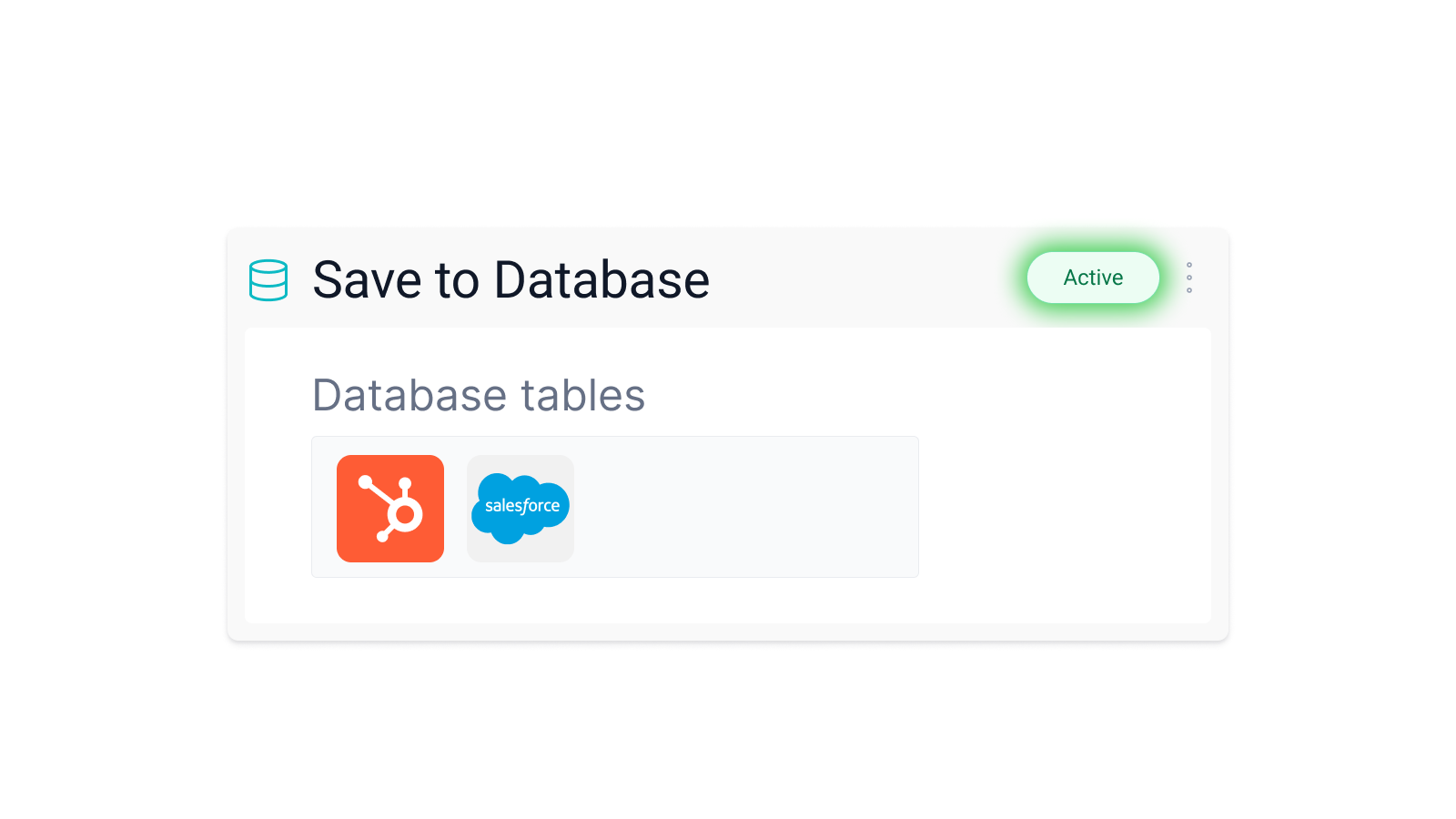The width and height of the screenshot is (1456, 819).
Task: Click the Database tables container panel
Action: pos(746,506)
